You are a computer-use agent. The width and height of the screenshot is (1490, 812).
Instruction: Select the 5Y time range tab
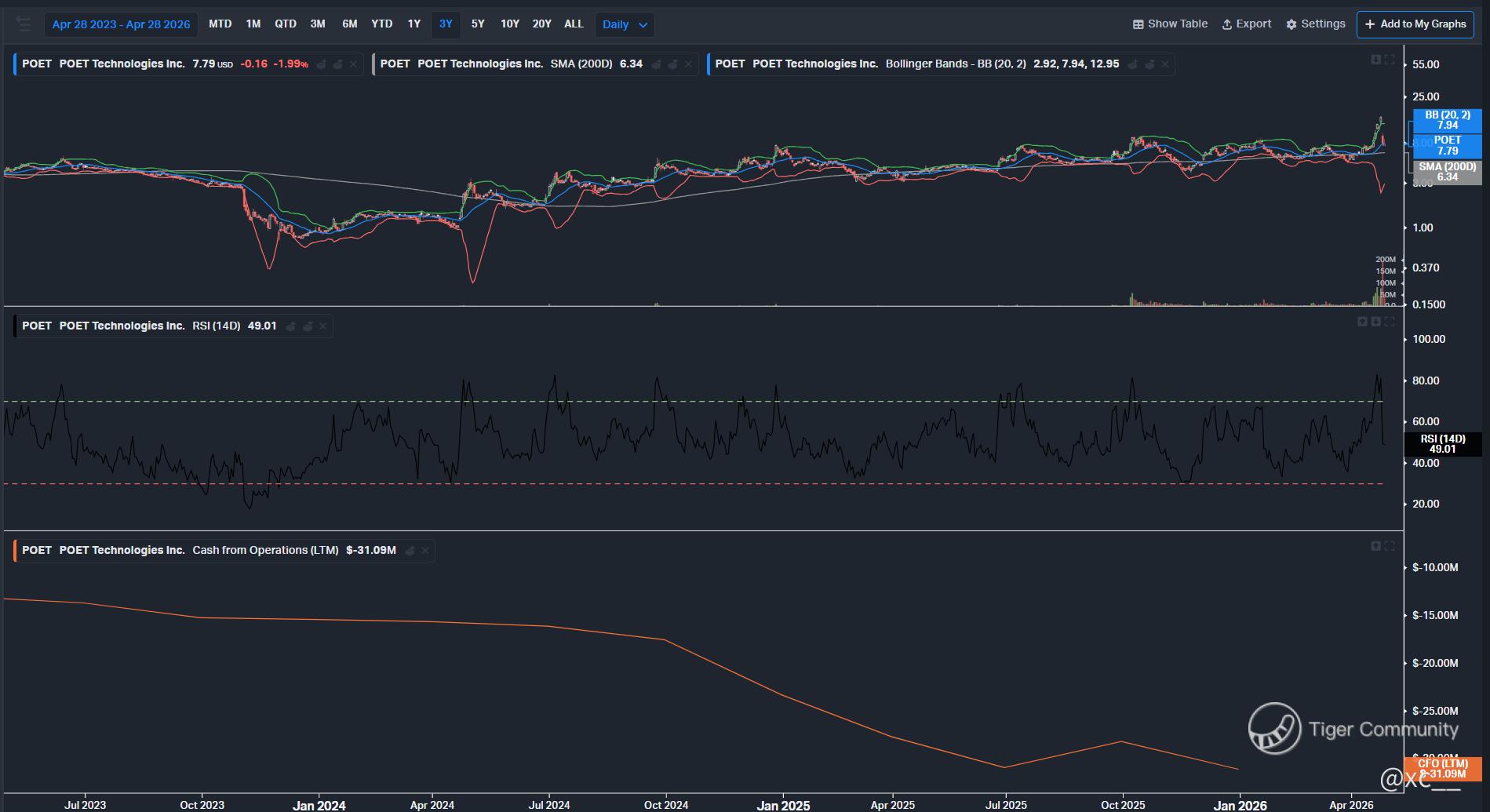[477, 24]
